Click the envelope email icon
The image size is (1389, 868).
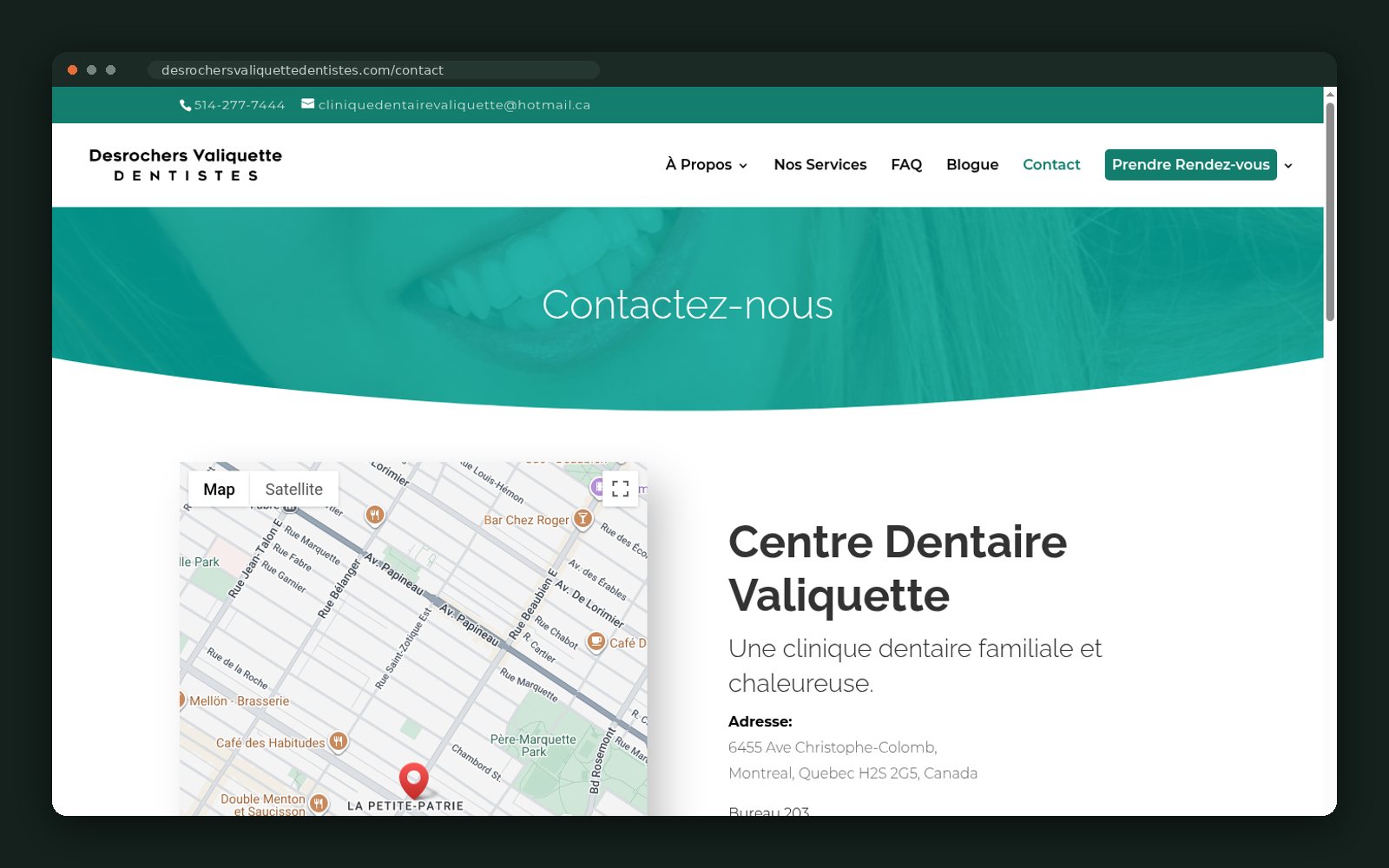[x=308, y=104]
